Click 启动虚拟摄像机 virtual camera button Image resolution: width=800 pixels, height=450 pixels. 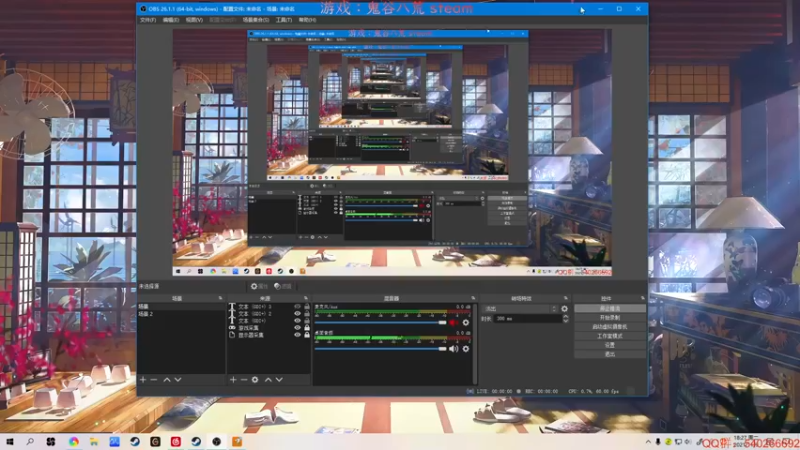tap(610, 327)
